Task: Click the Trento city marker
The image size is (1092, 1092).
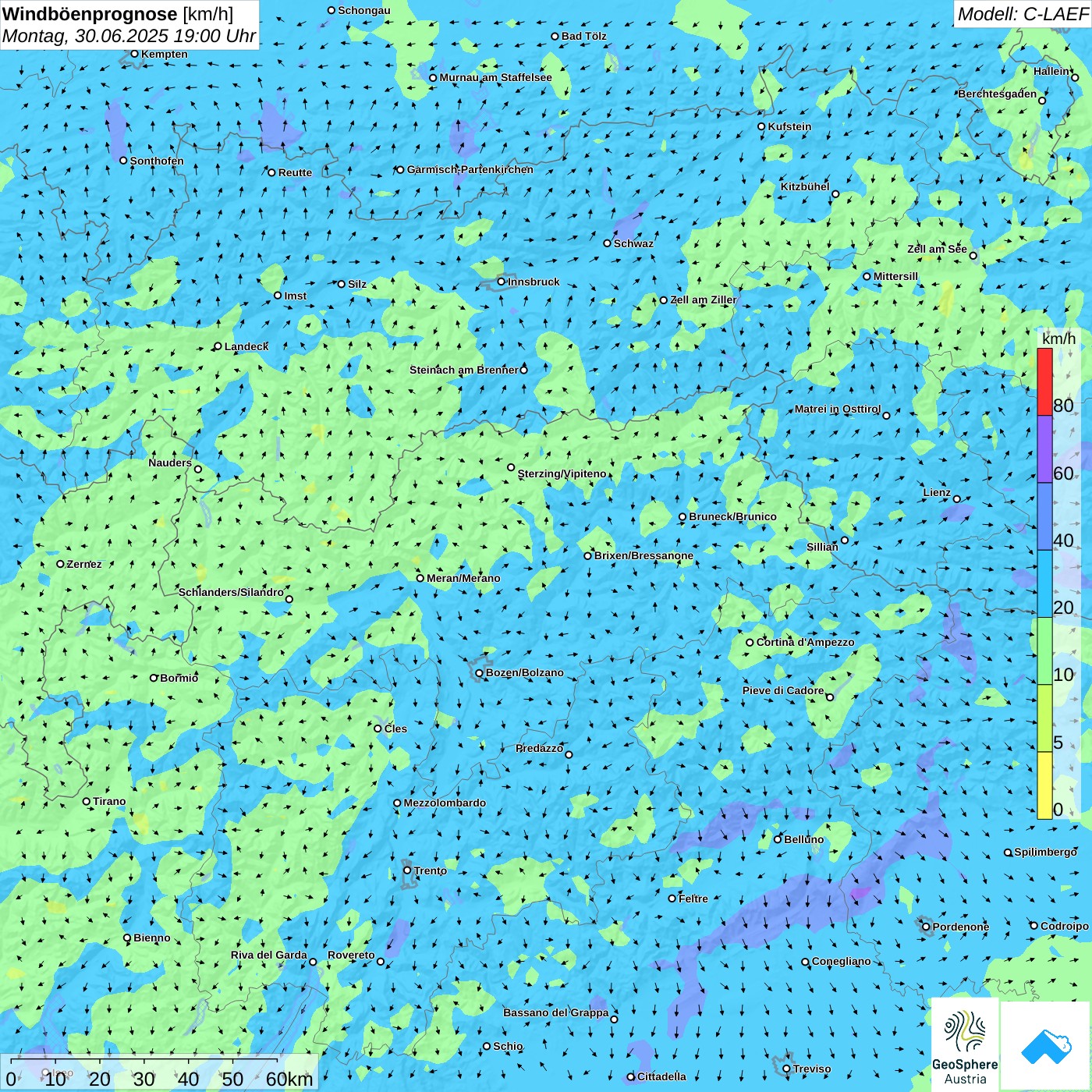Action: point(407,870)
